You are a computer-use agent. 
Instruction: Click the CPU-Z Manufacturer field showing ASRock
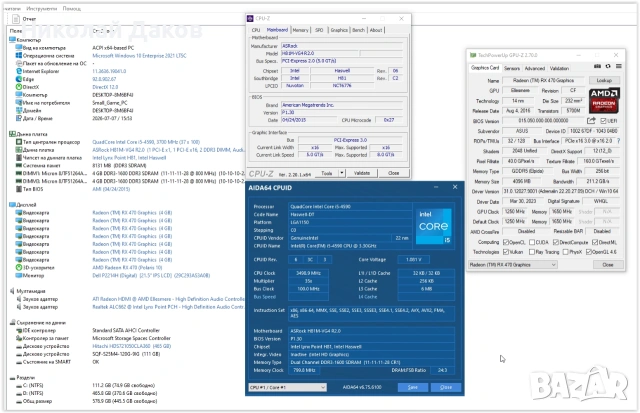pos(342,46)
